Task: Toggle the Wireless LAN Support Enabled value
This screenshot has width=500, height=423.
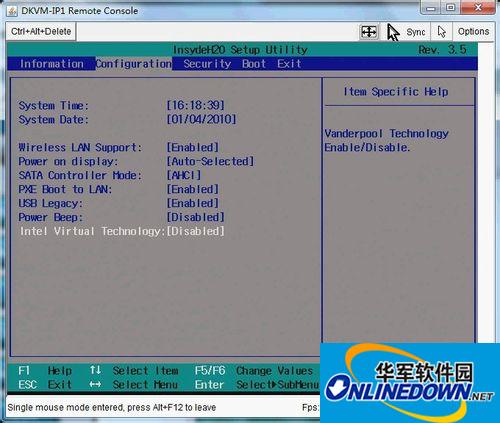Action: point(192,147)
